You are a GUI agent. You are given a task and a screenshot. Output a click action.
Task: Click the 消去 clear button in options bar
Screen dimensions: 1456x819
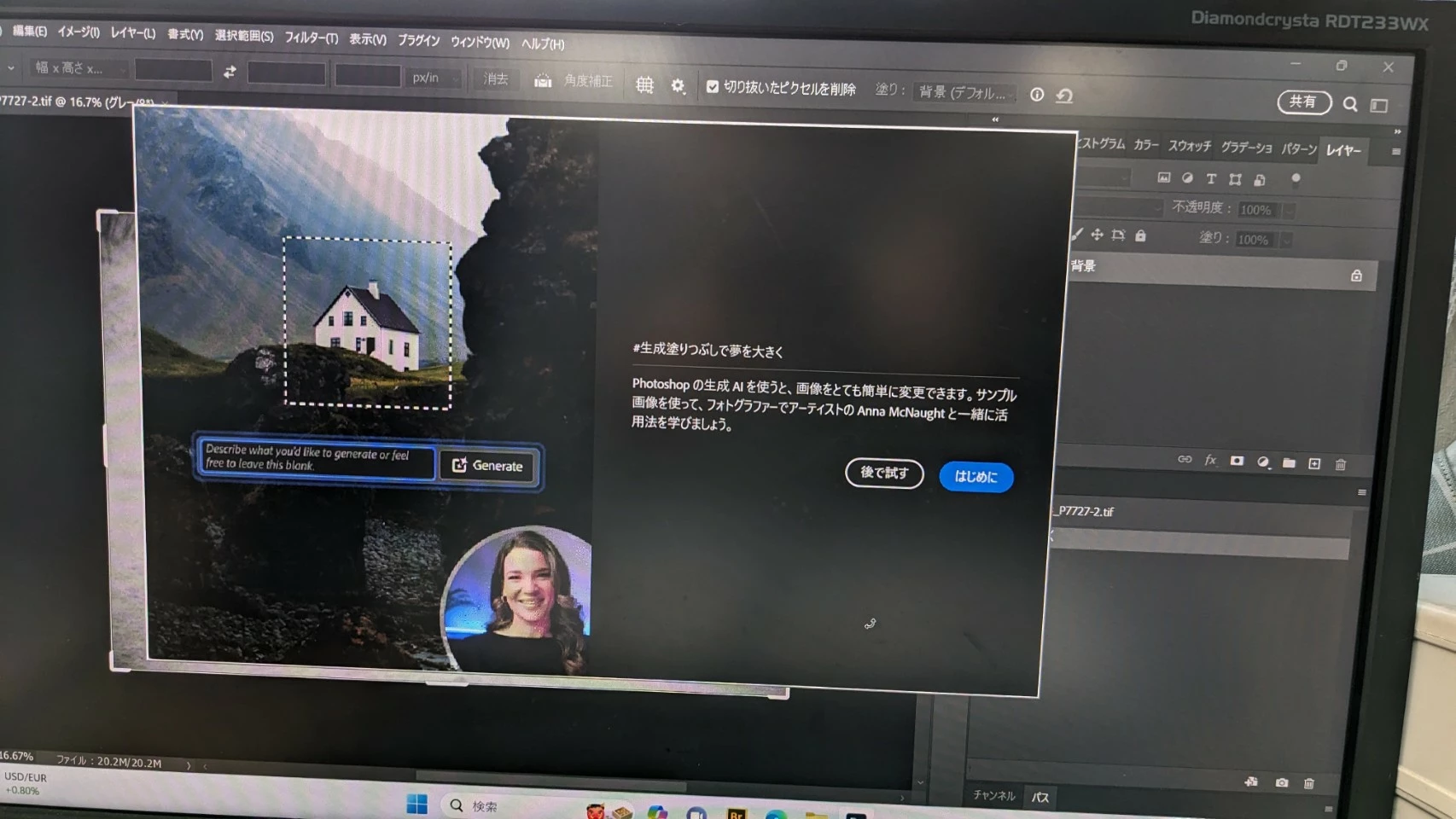[496, 78]
